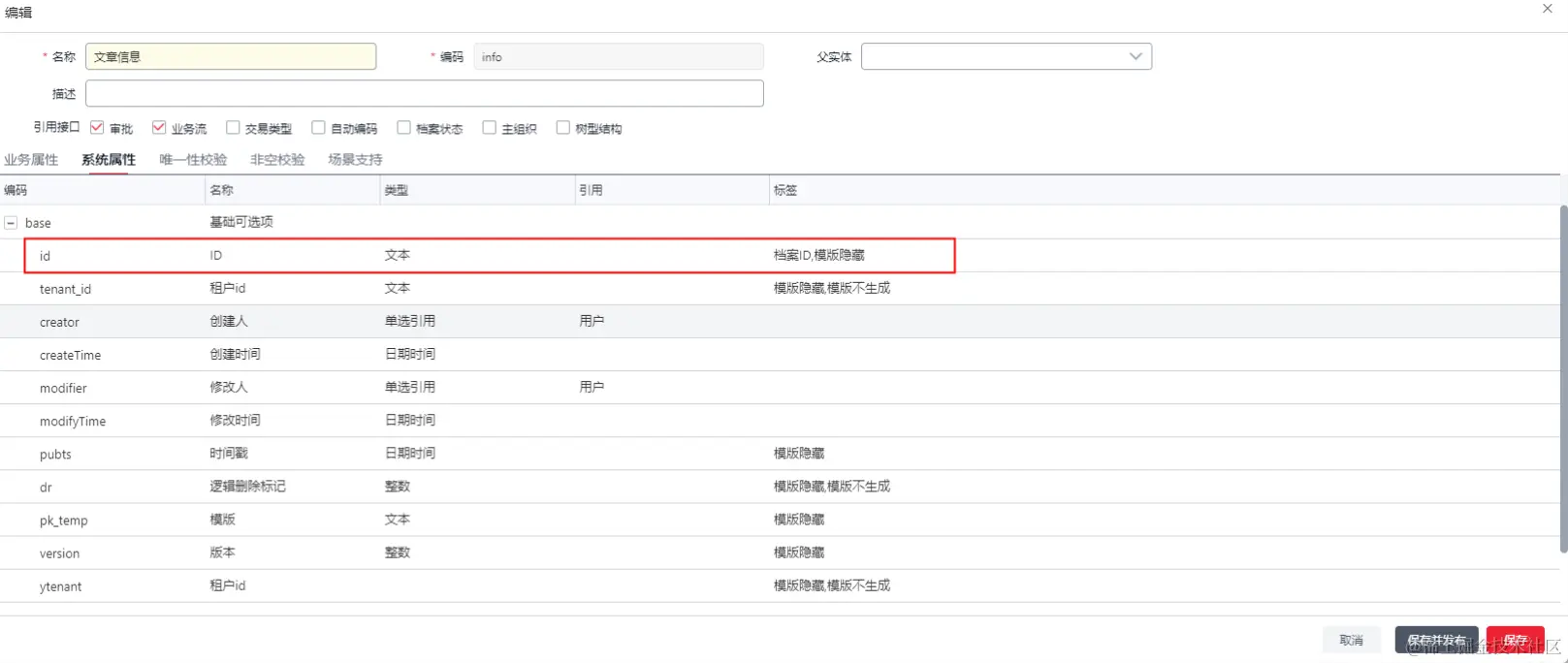Select the pubts row
Viewport: 1568px width, 663px height.
780,454
